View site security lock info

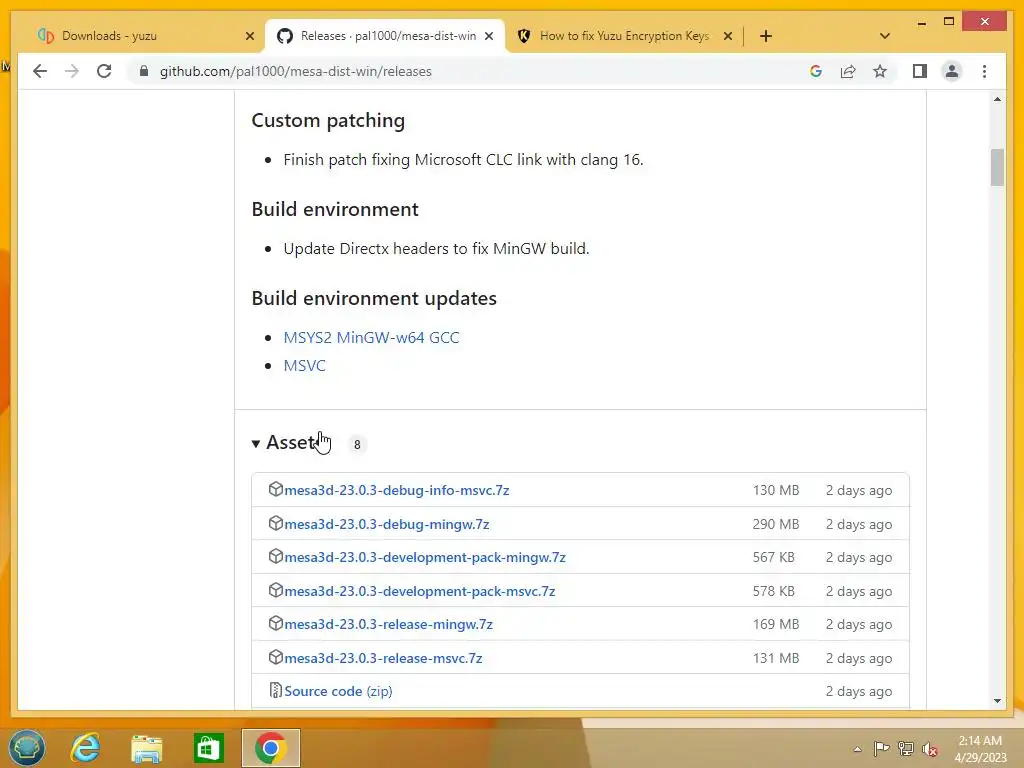(144, 71)
